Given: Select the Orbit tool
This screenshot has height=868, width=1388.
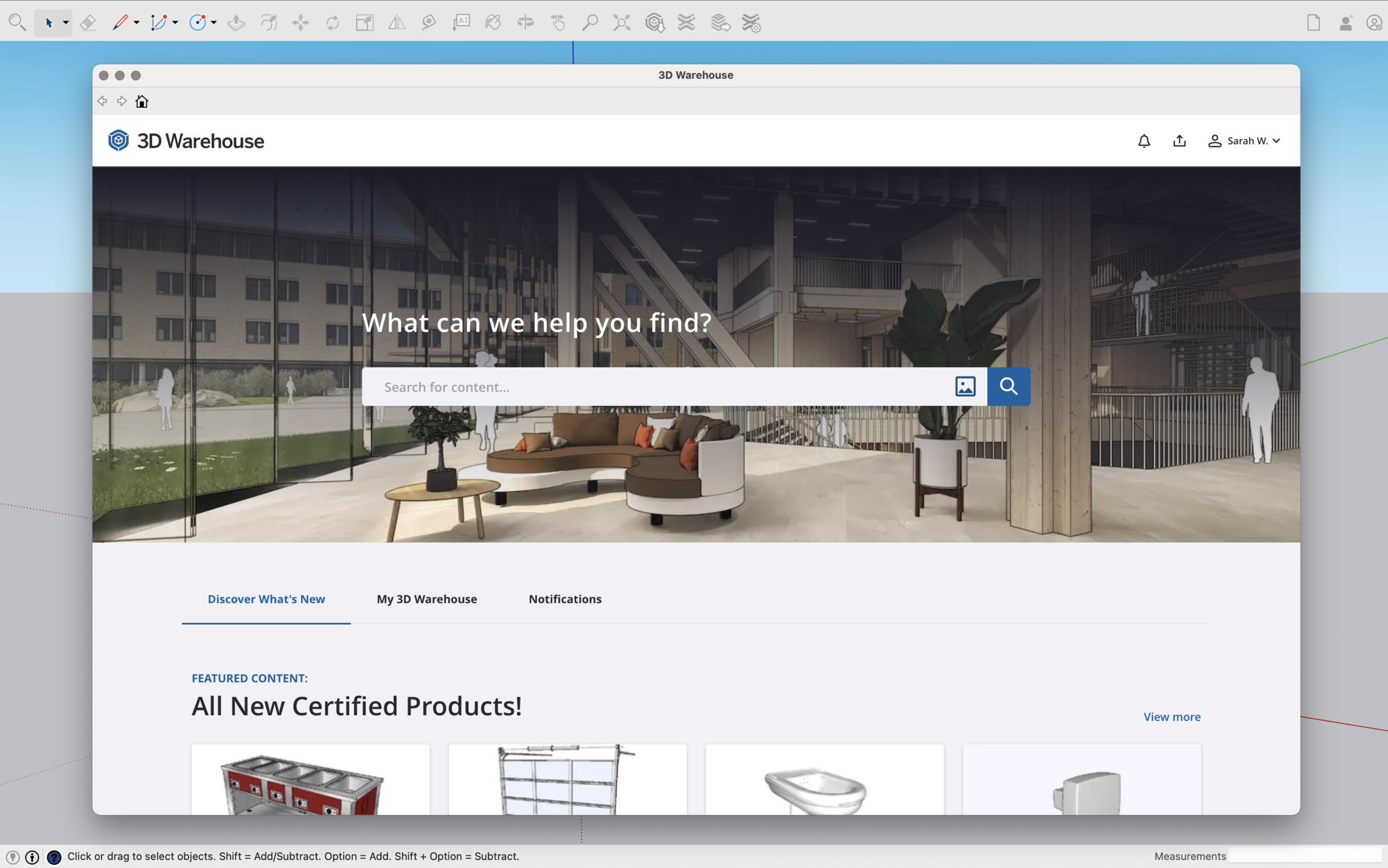Looking at the screenshot, I should click(525, 23).
